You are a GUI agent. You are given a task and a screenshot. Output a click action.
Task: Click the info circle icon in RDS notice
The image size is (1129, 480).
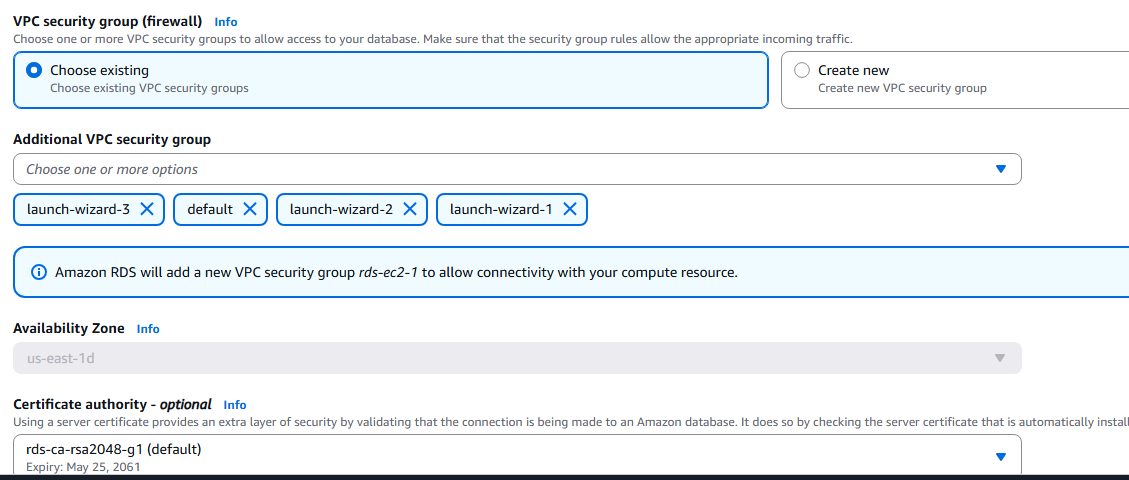click(x=37, y=273)
